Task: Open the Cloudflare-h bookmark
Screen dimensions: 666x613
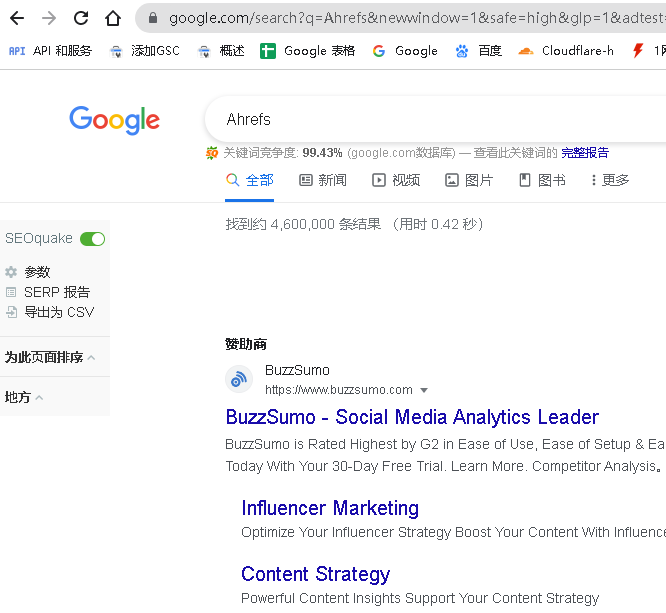Action: coord(566,51)
